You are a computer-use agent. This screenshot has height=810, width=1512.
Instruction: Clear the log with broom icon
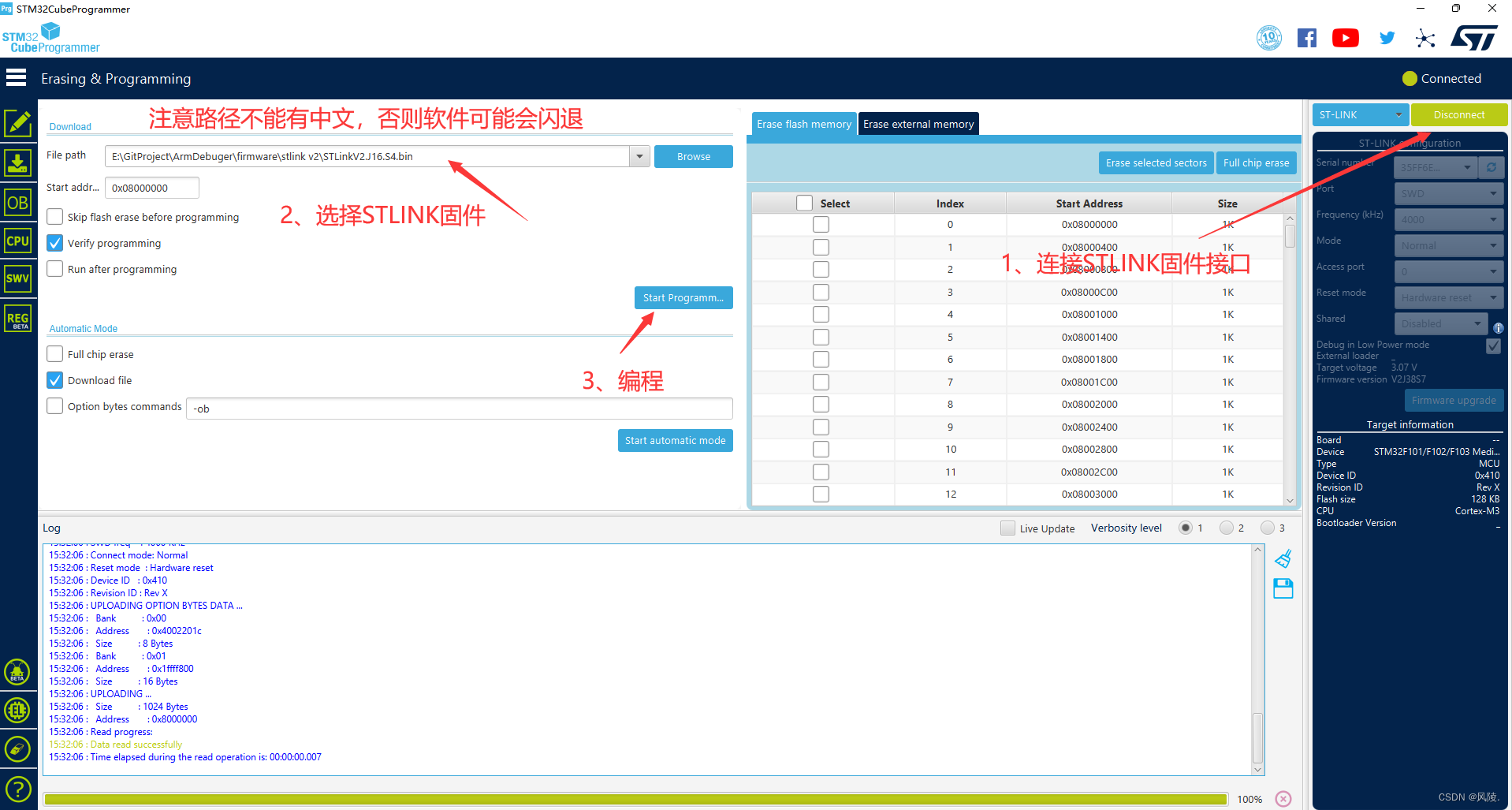pos(1283,558)
